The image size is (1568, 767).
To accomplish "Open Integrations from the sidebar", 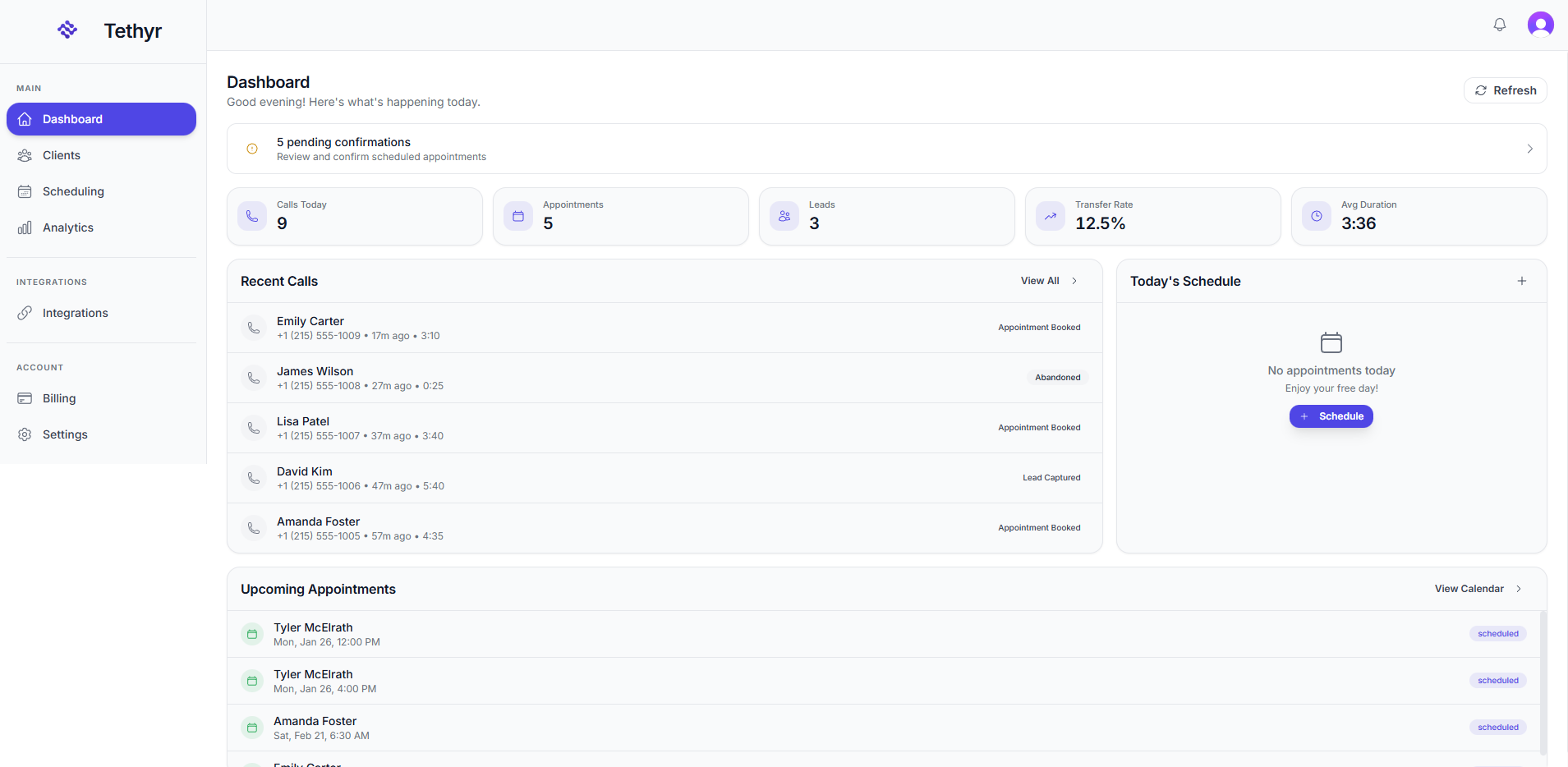I will click(x=75, y=313).
